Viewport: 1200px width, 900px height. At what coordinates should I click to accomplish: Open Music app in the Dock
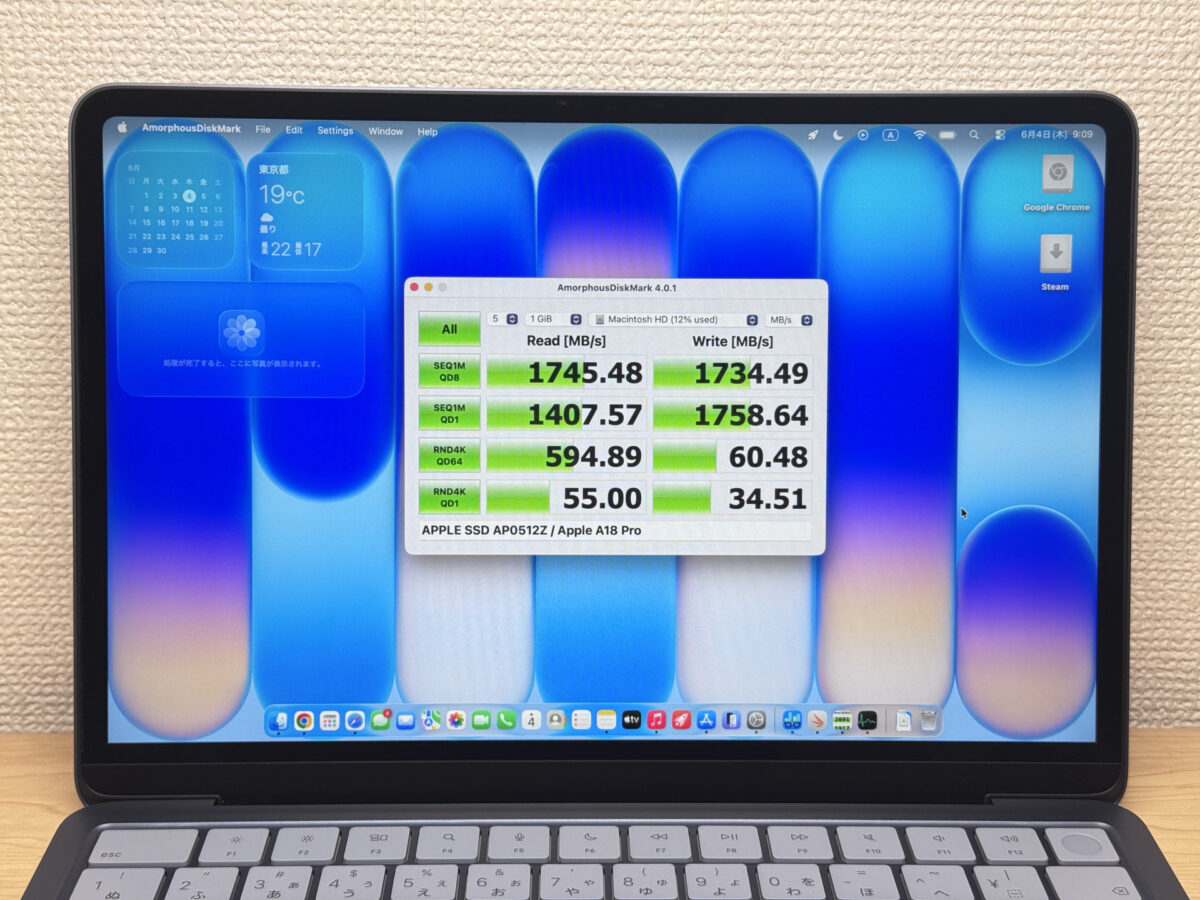[656, 720]
